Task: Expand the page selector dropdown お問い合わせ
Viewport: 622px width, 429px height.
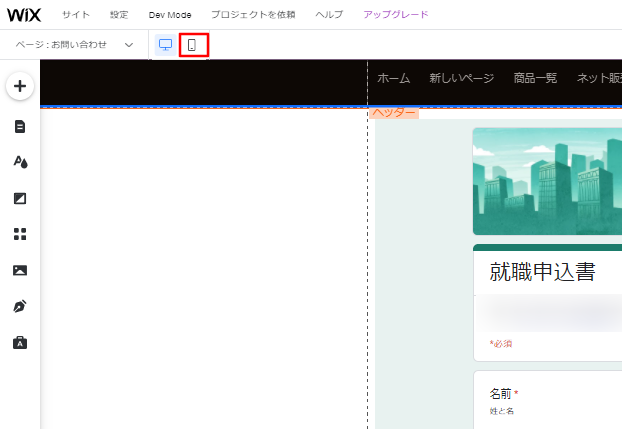Action: 75,45
